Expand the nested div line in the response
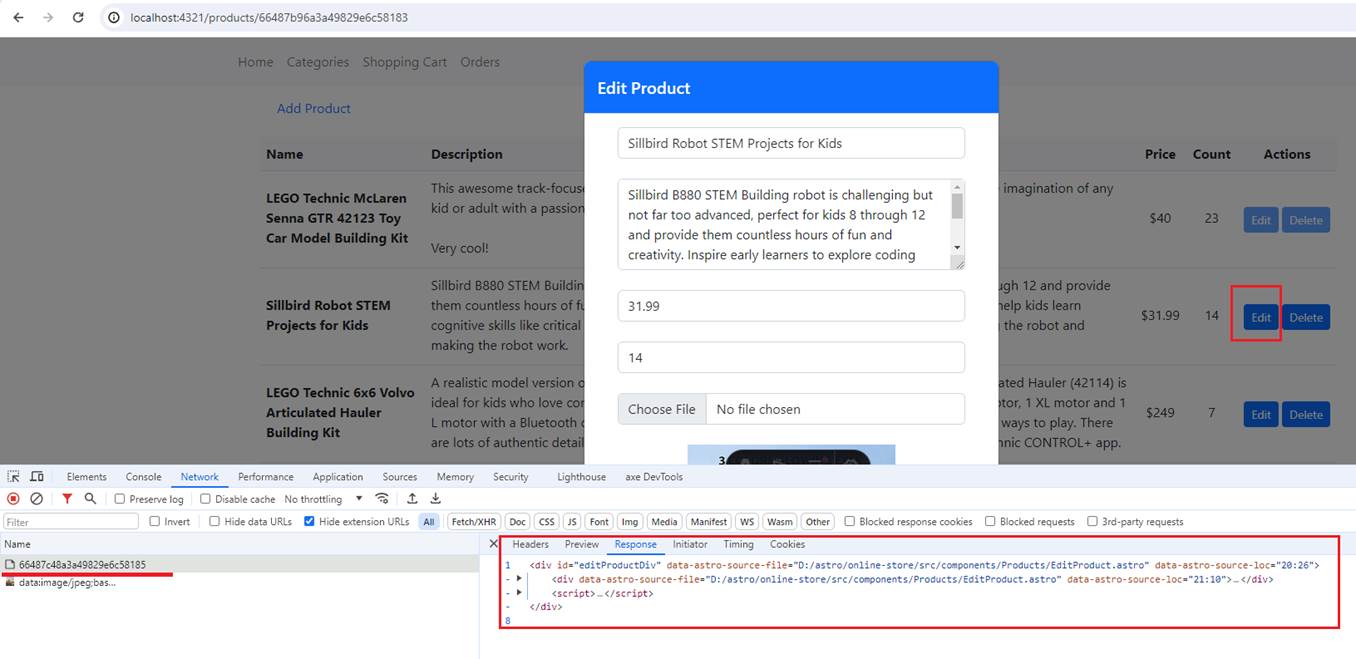1356x659 pixels. (519, 579)
